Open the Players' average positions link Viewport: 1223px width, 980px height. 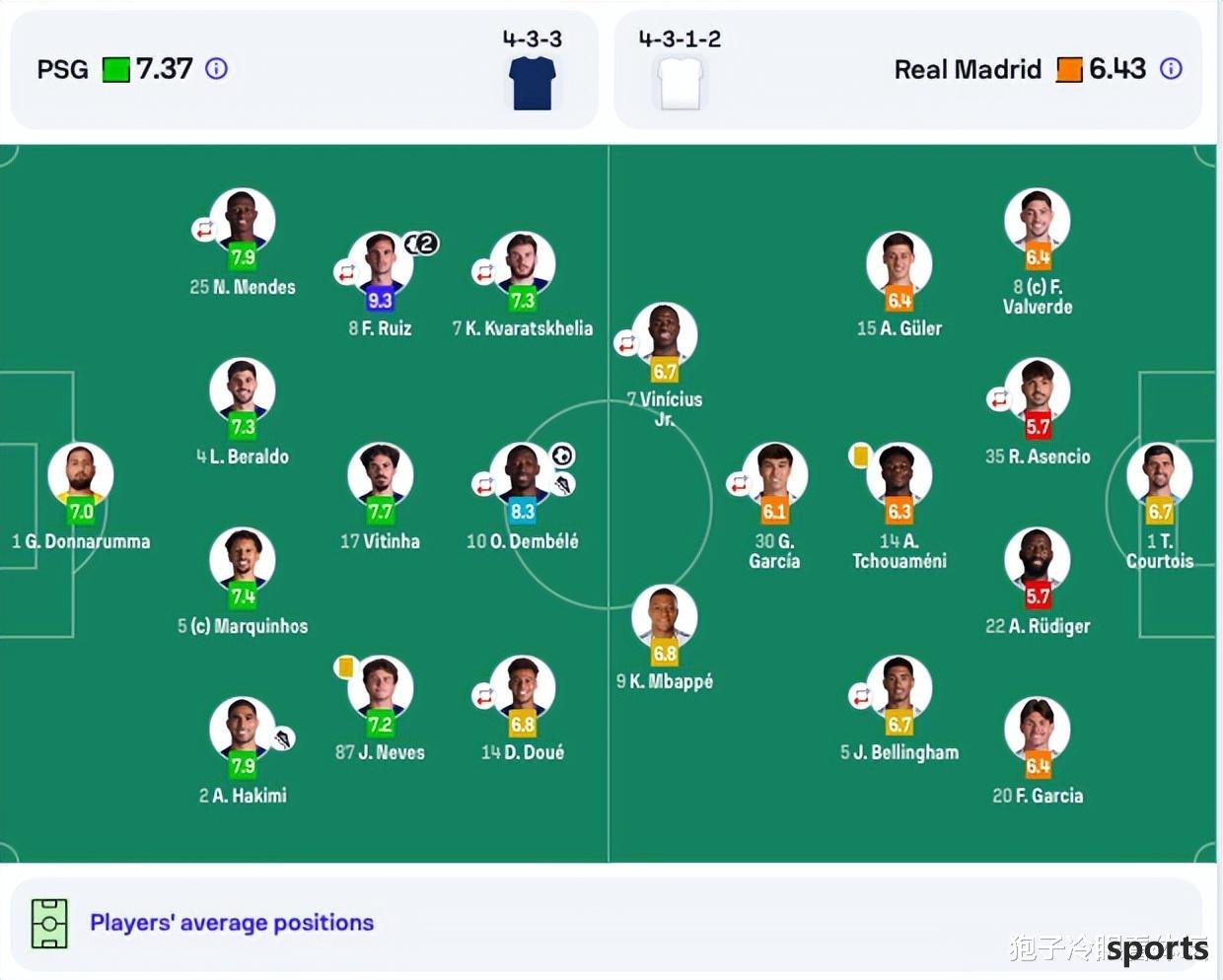click(232, 923)
